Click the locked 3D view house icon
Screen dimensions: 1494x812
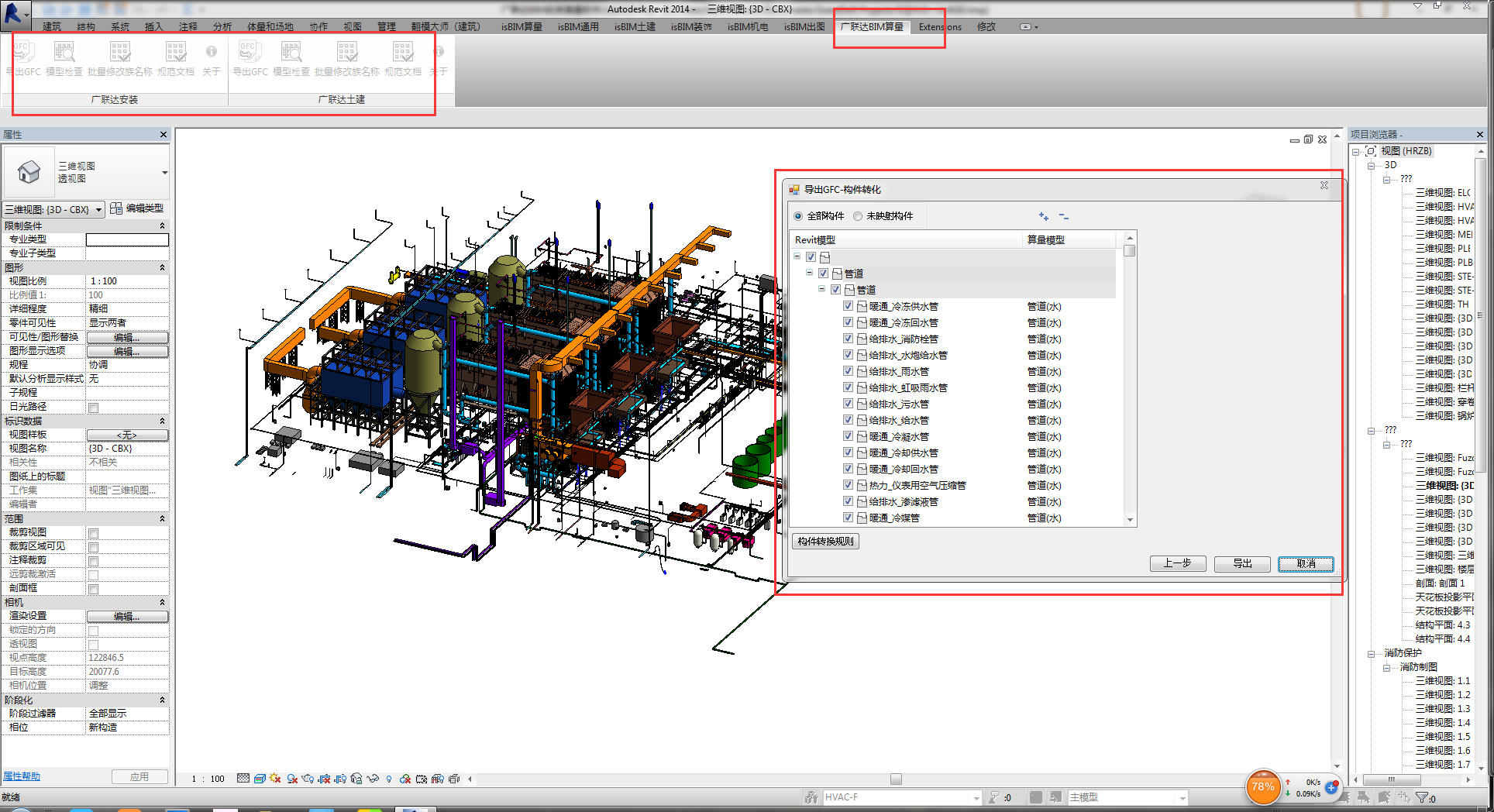(x=356, y=779)
